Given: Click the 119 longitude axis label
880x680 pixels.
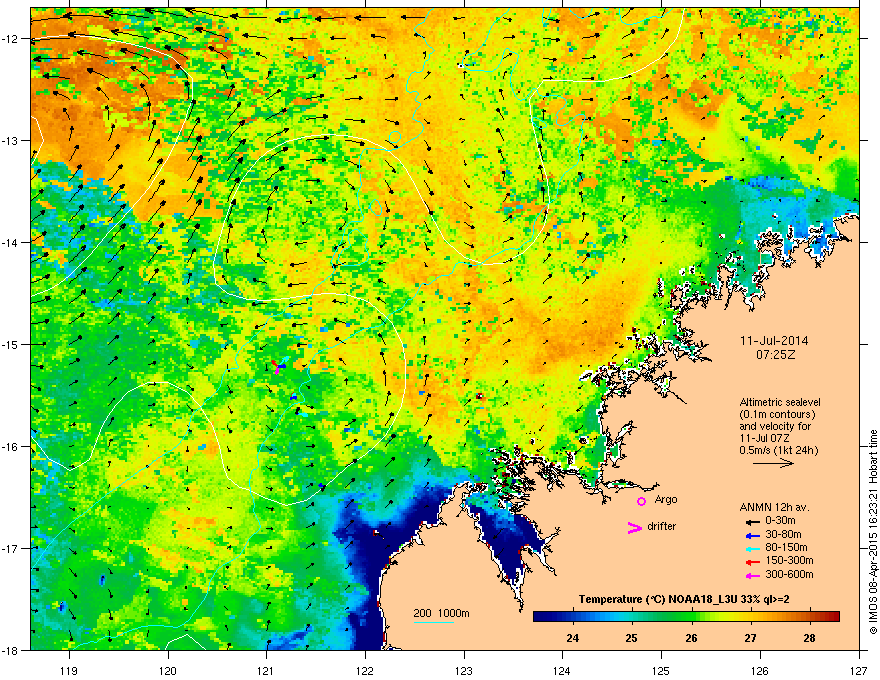Looking at the screenshot, I should [69, 670].
